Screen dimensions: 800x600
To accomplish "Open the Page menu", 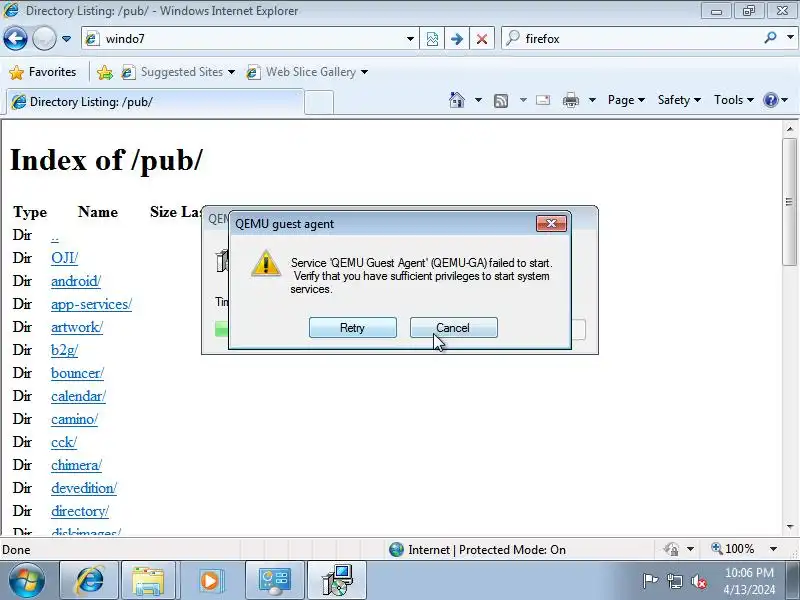I will pos(626,100).
